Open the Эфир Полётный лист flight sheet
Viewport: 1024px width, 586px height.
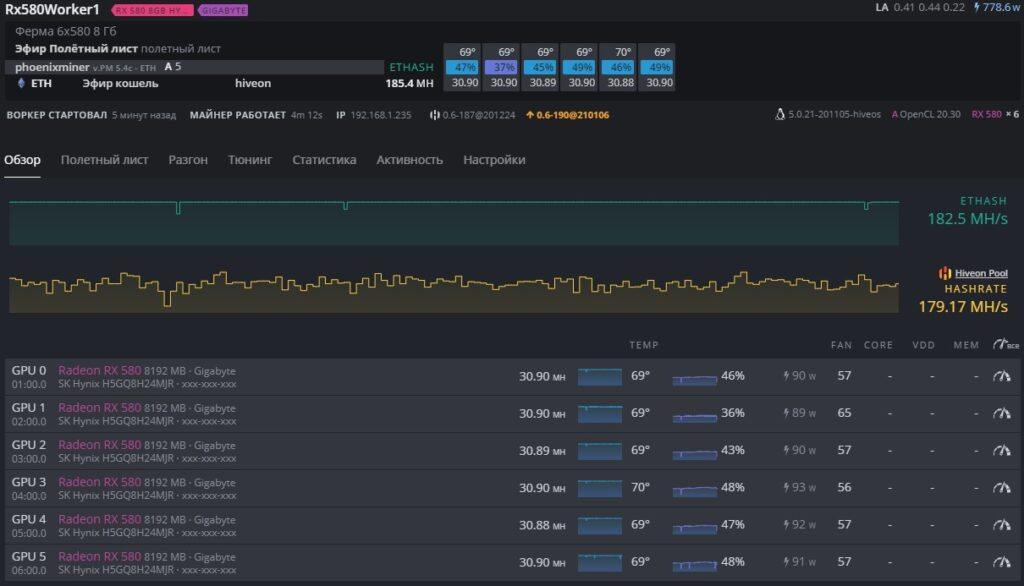coord(76,48)
